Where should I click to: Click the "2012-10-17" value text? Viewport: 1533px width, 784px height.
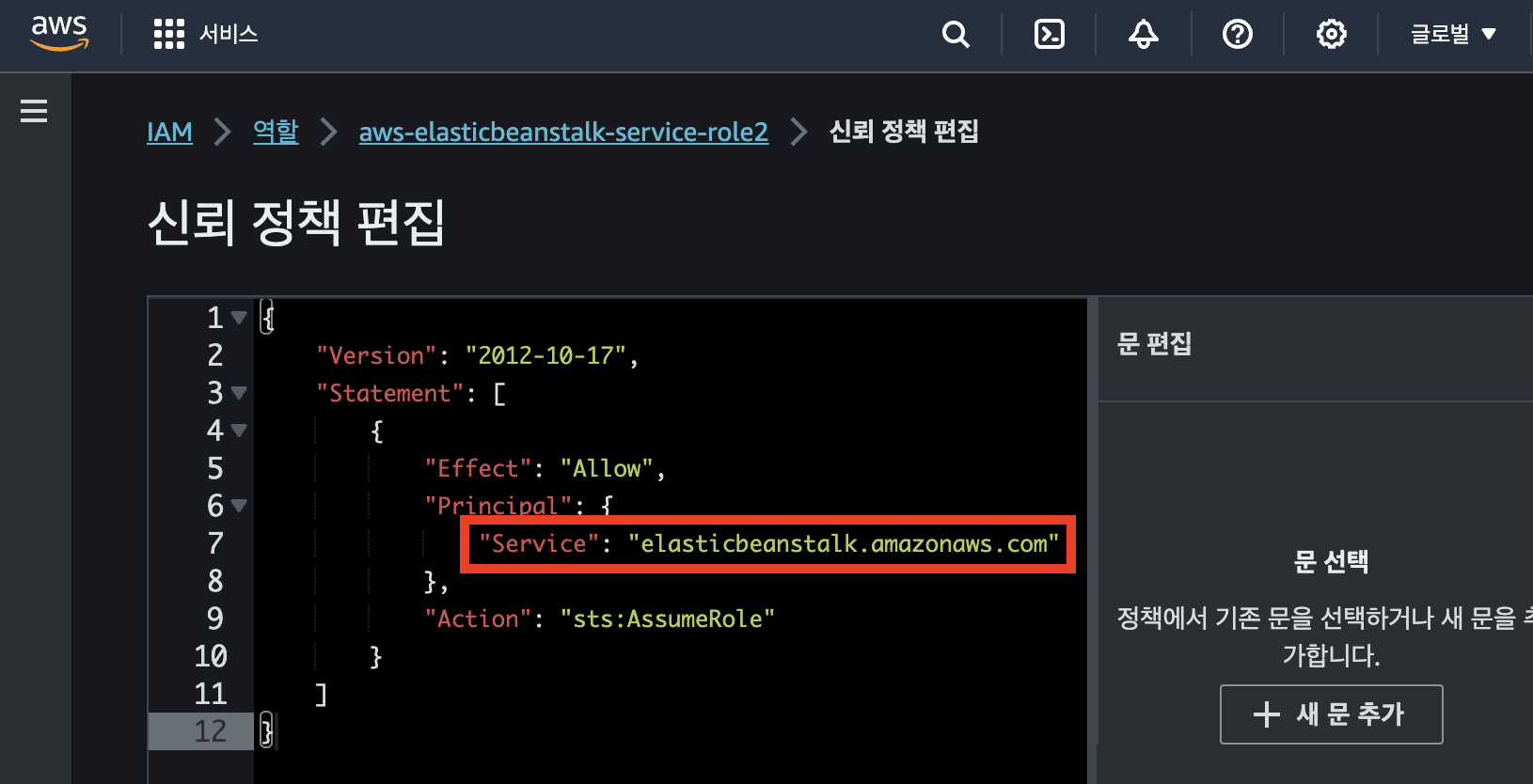(x=545, y=355)
